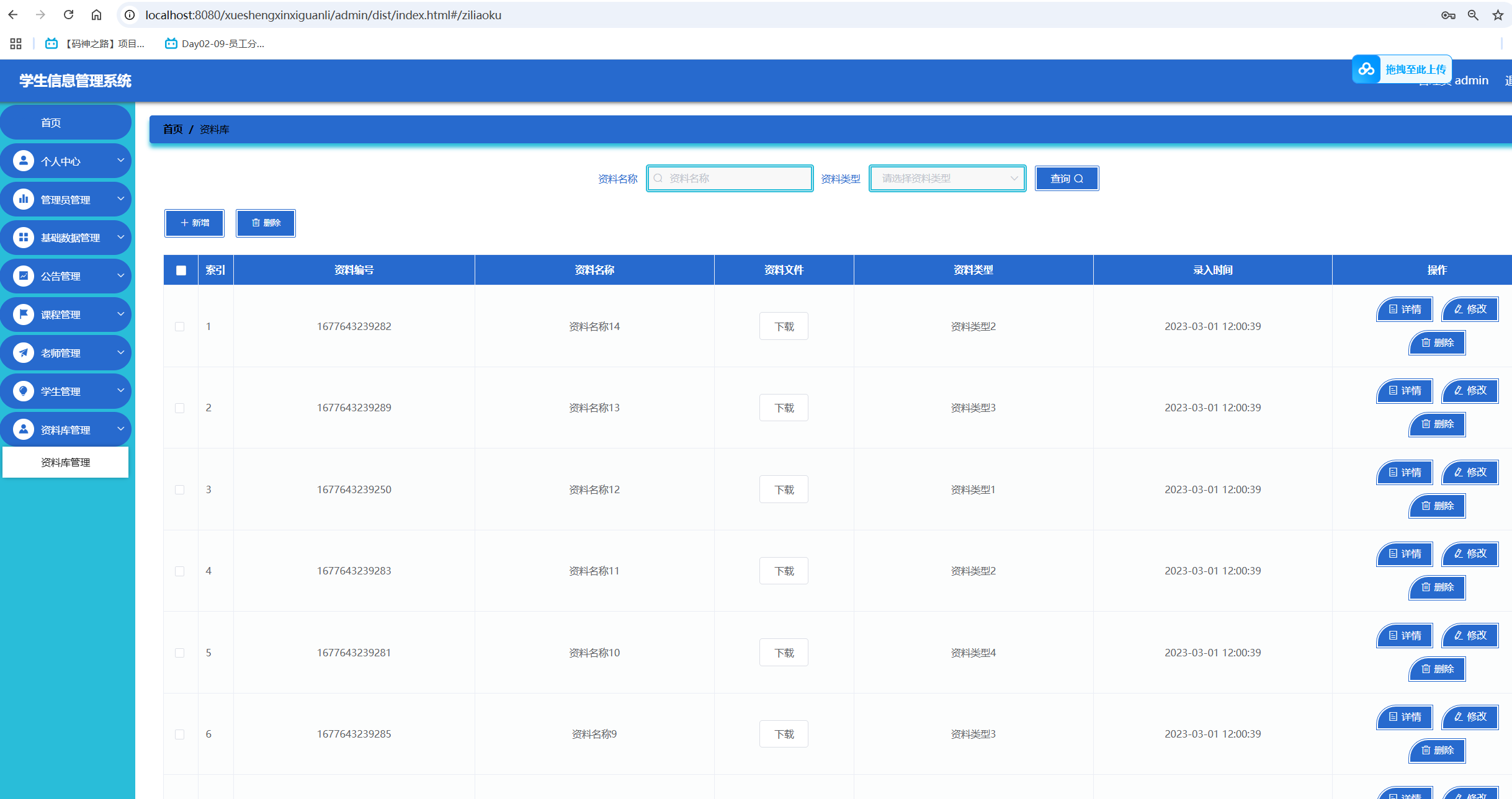The image size is (1512, 799).
Task: Collapse the 资料库管理 parent menu chevron
Action: coord(120,429)
